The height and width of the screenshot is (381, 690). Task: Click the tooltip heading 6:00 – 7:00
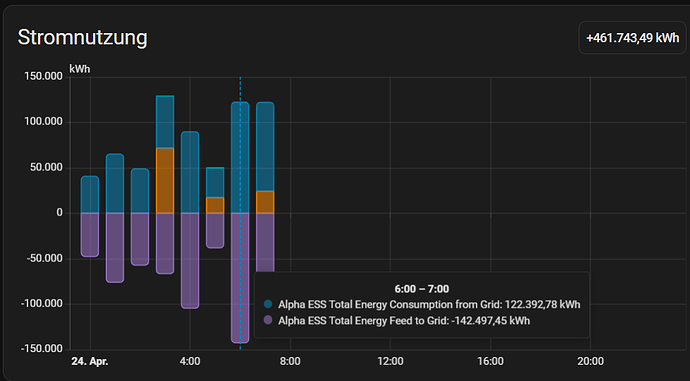click(x=422, y=289)
